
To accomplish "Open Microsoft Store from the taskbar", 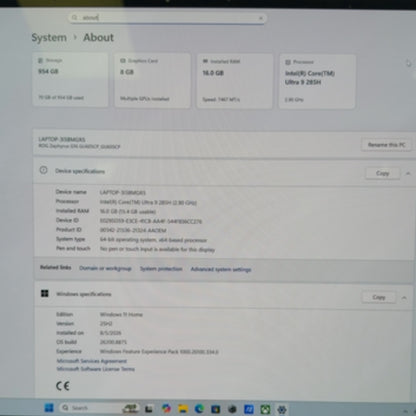I will coord(216,409).
